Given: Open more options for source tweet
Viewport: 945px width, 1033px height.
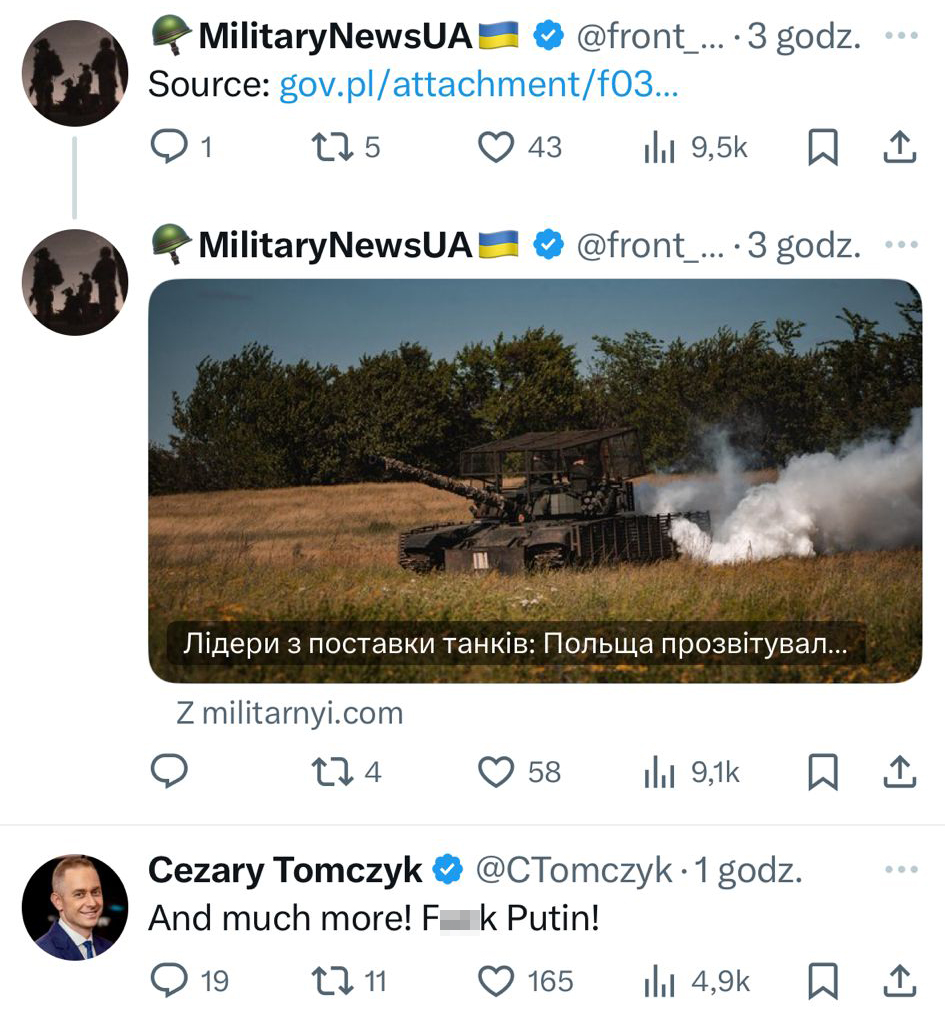Looking at the screenshot, I should click(901, 37).
